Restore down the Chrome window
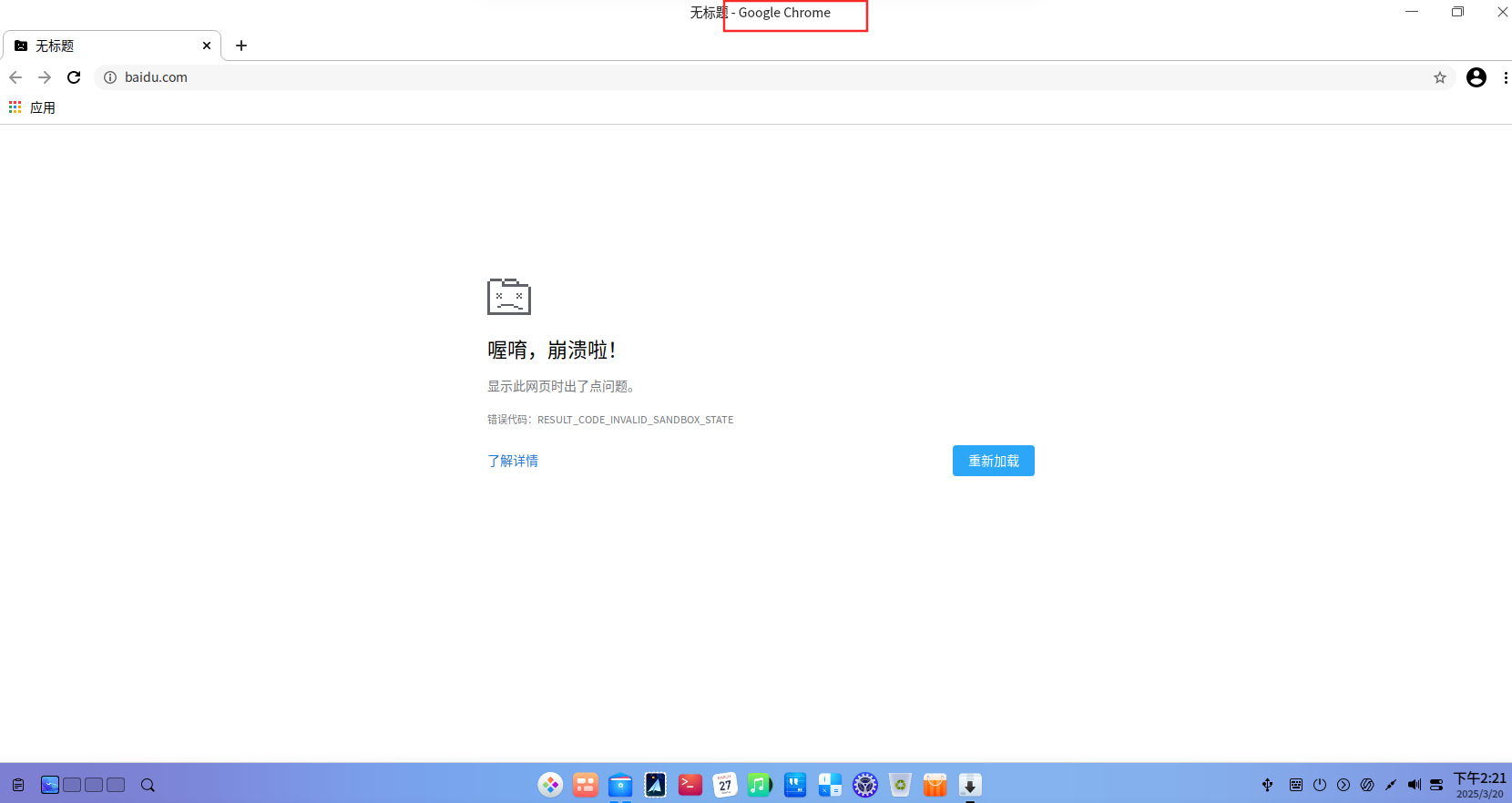 [1457, 12]
